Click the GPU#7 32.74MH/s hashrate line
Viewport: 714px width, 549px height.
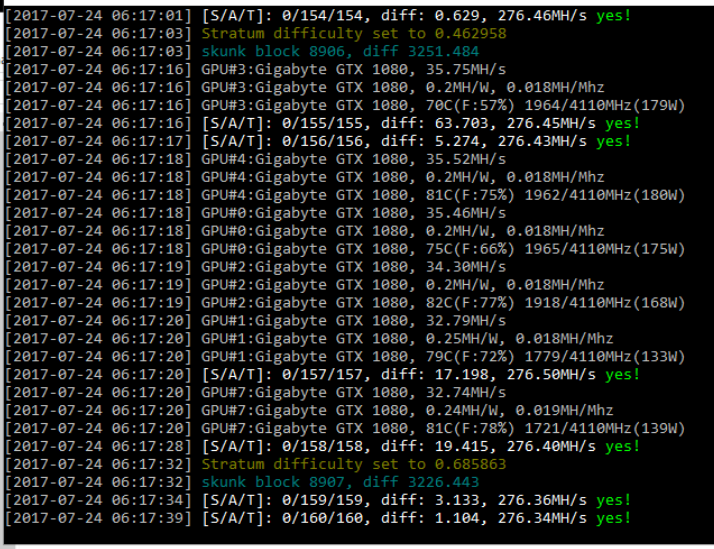(255, 392)
